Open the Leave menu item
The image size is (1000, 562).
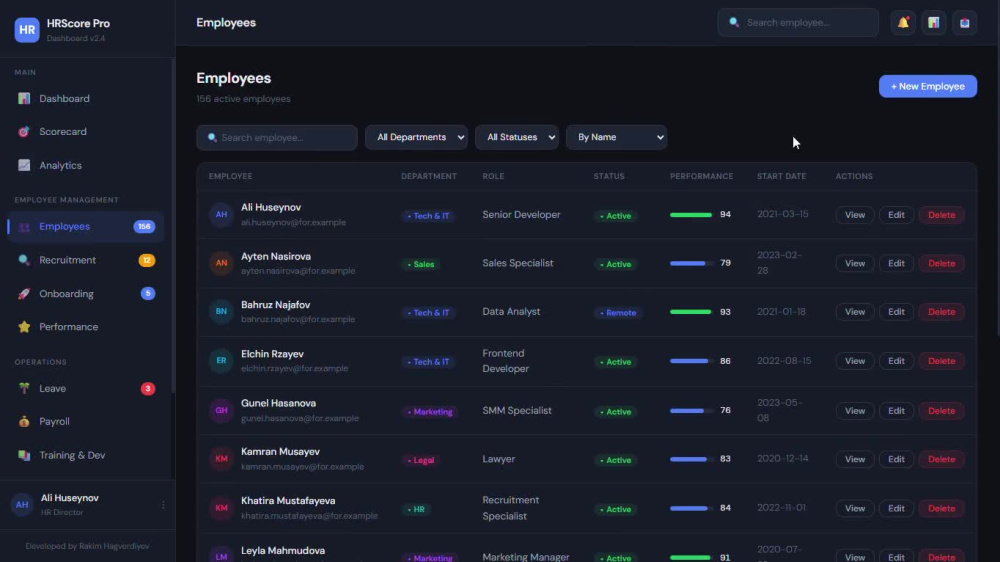[x=85, y=388]
